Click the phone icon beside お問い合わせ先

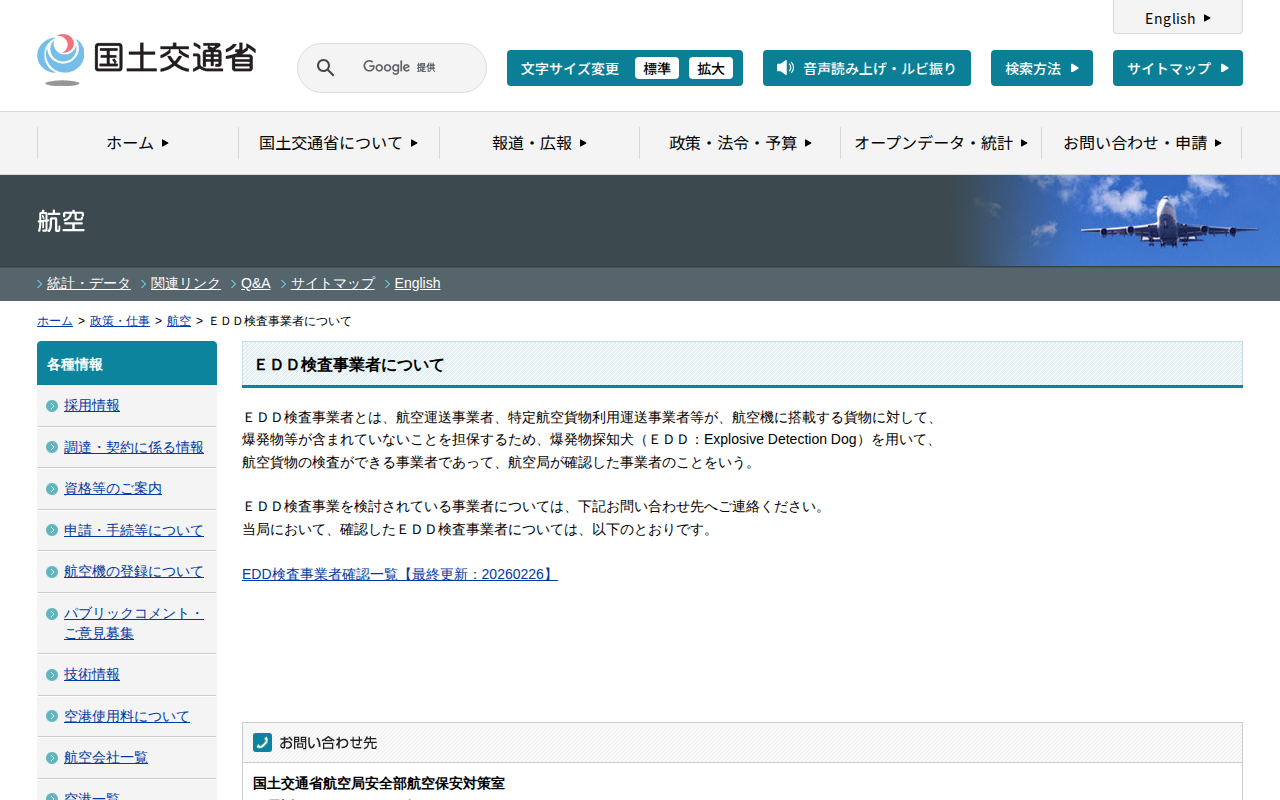[262, 742]
